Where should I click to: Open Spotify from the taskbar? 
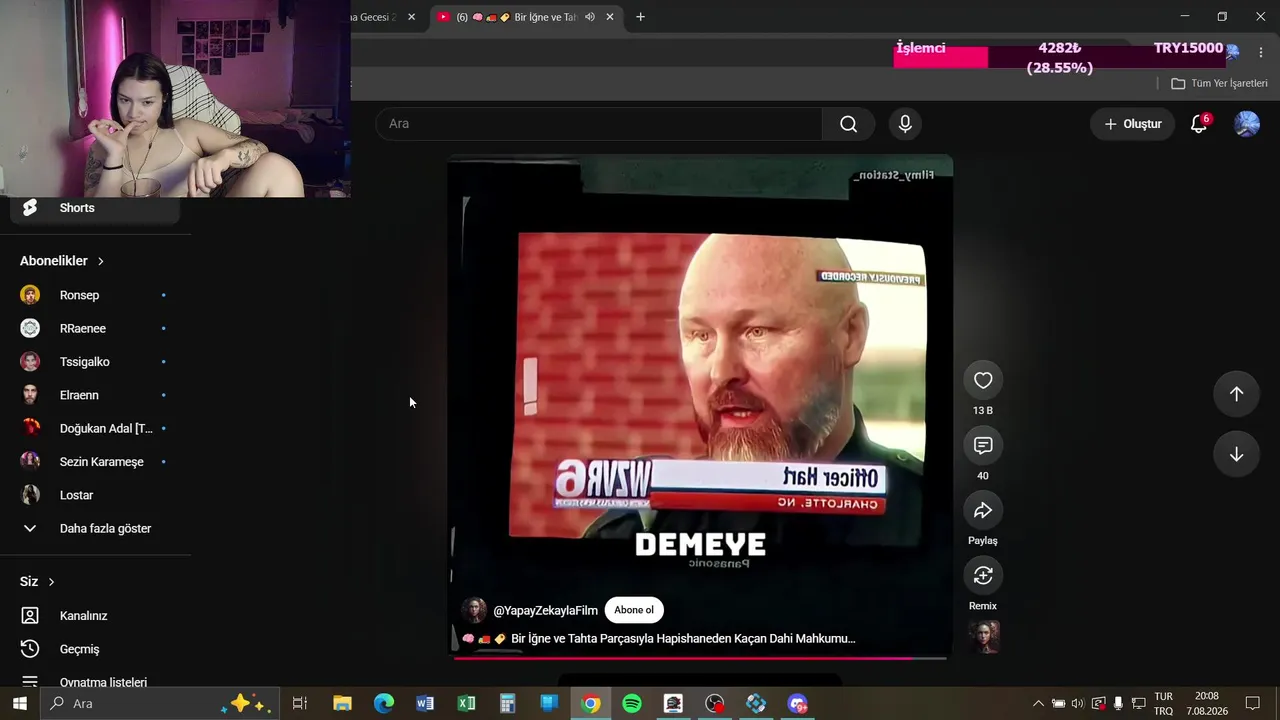coord(632,704)
